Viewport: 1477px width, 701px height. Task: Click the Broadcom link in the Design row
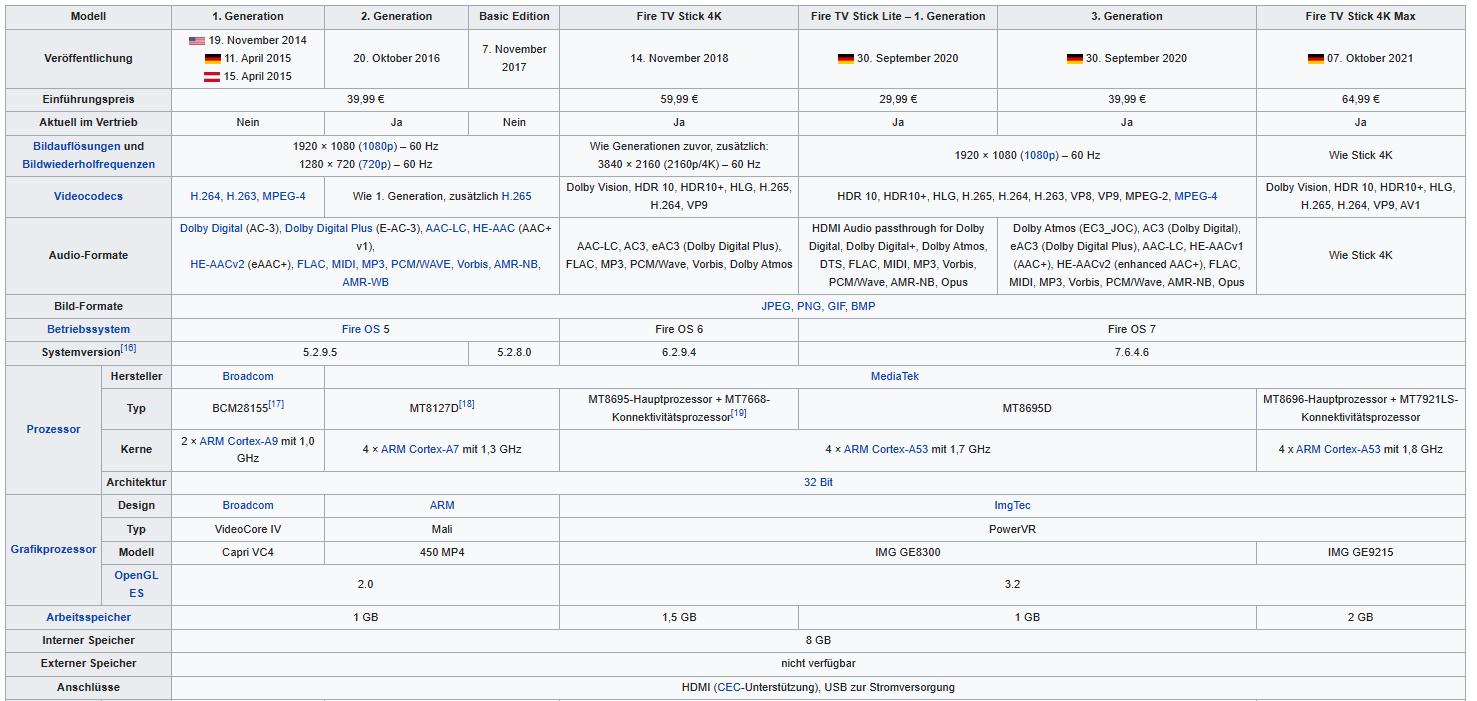point(248,505)
